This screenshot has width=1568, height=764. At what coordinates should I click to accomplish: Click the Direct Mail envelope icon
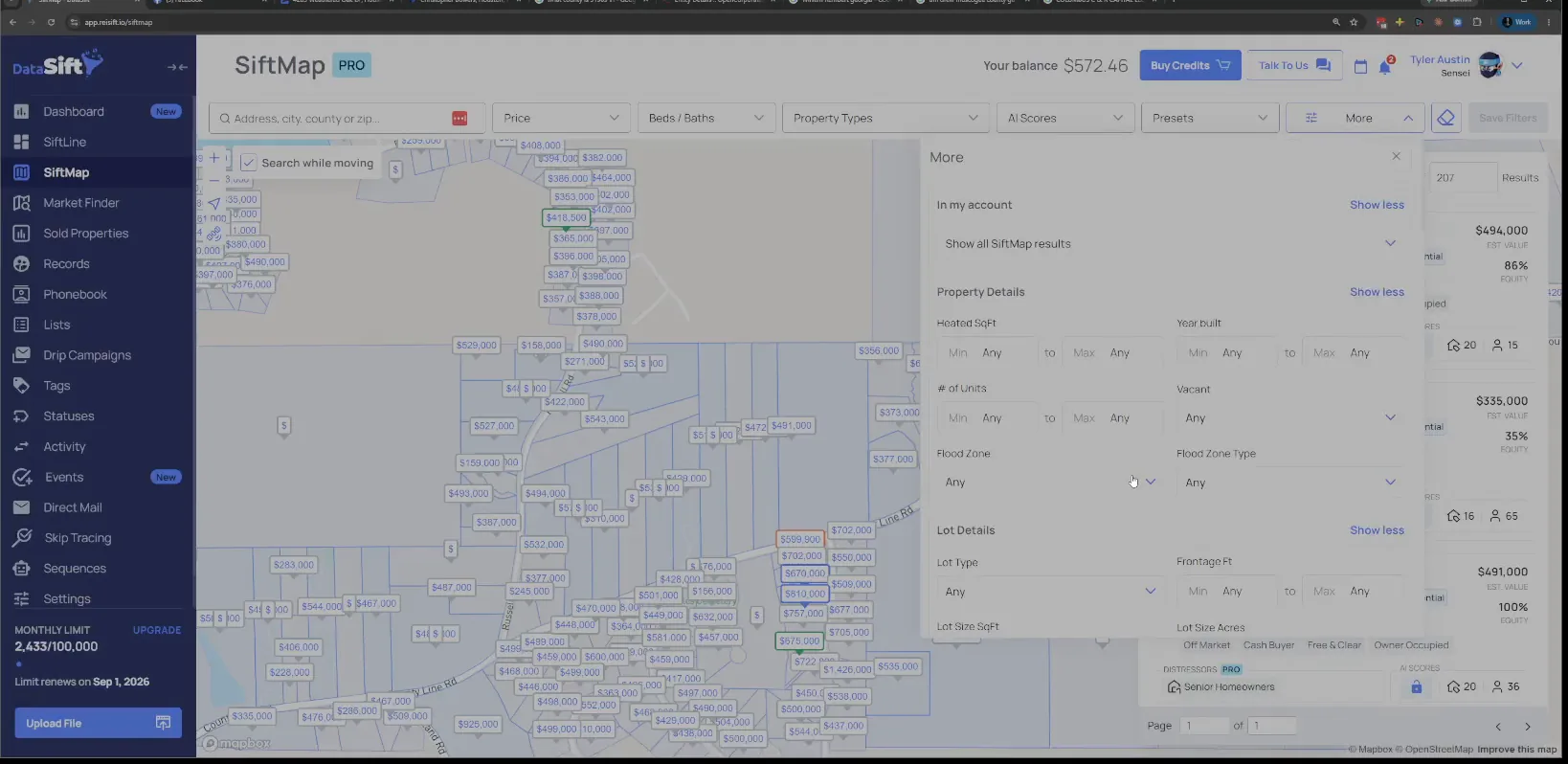point(21,507)
